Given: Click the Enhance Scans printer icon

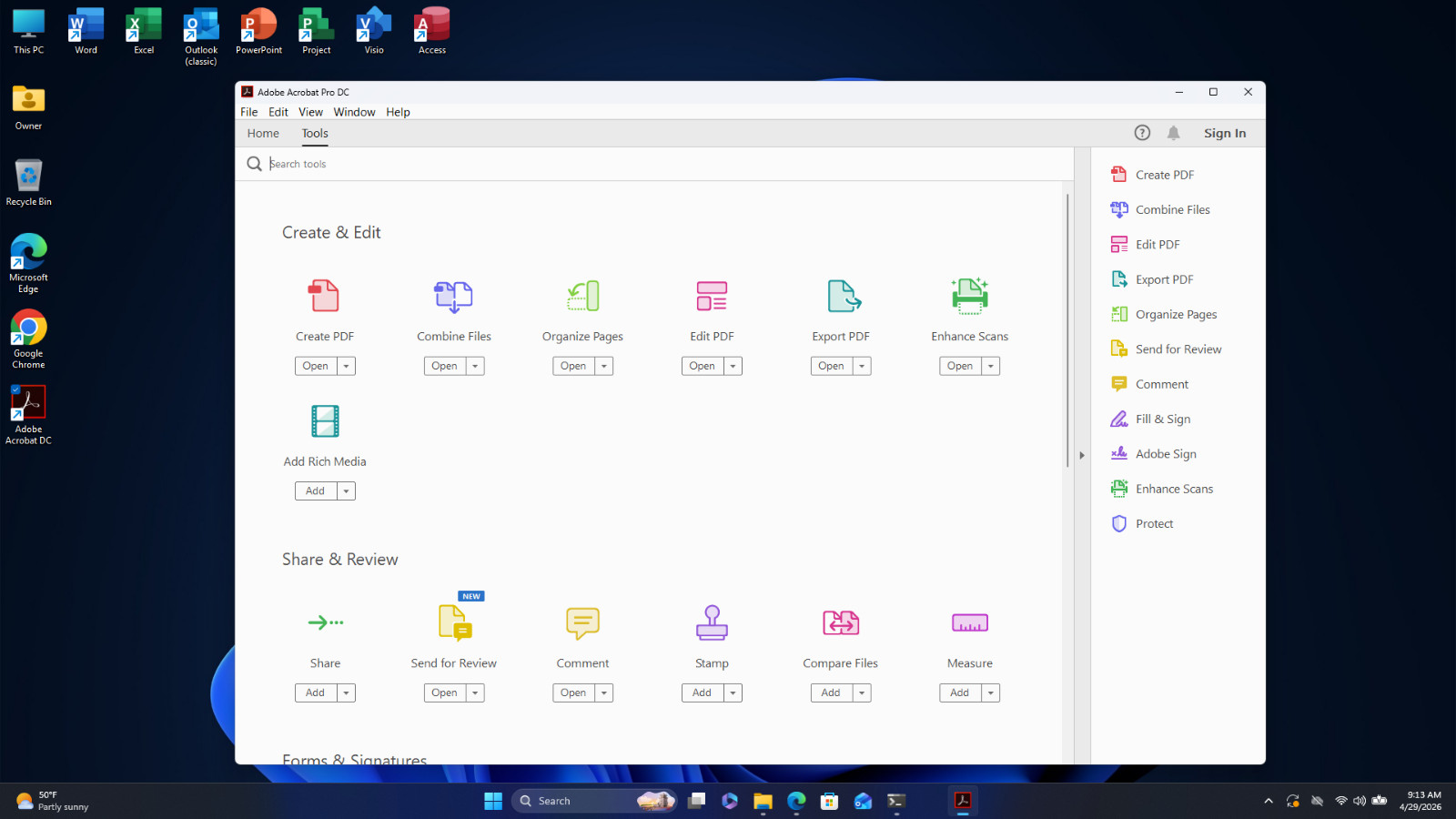Looking at the screenshot, I should point(969,296).
